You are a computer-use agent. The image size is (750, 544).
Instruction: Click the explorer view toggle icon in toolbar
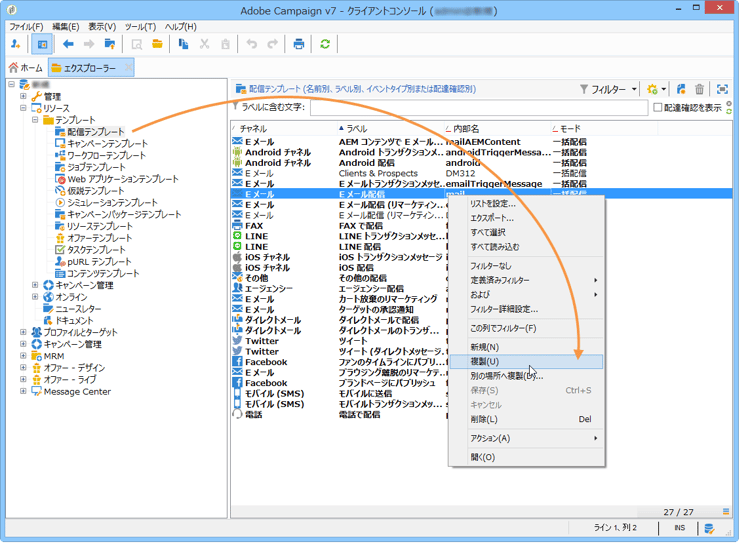[42, 44]
